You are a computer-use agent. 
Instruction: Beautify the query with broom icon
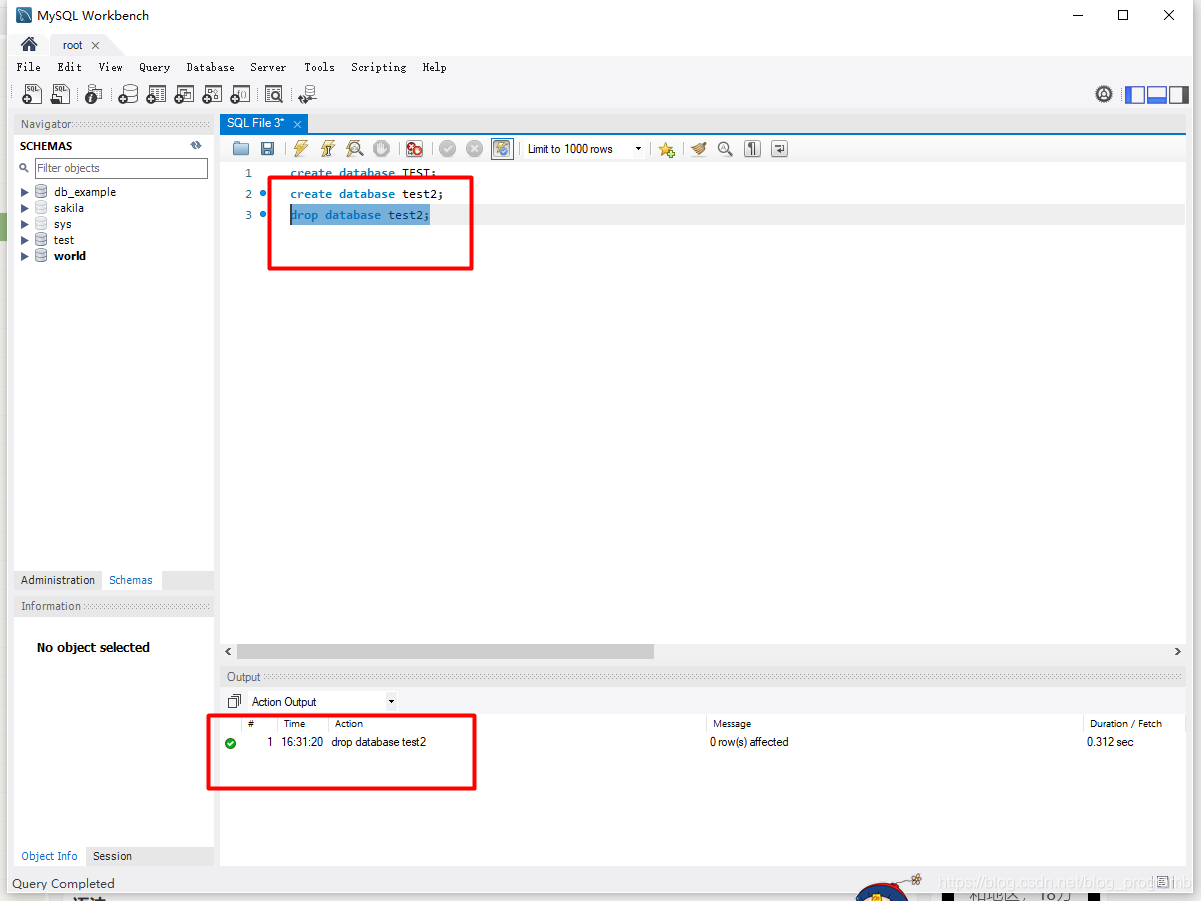point(698,149)
